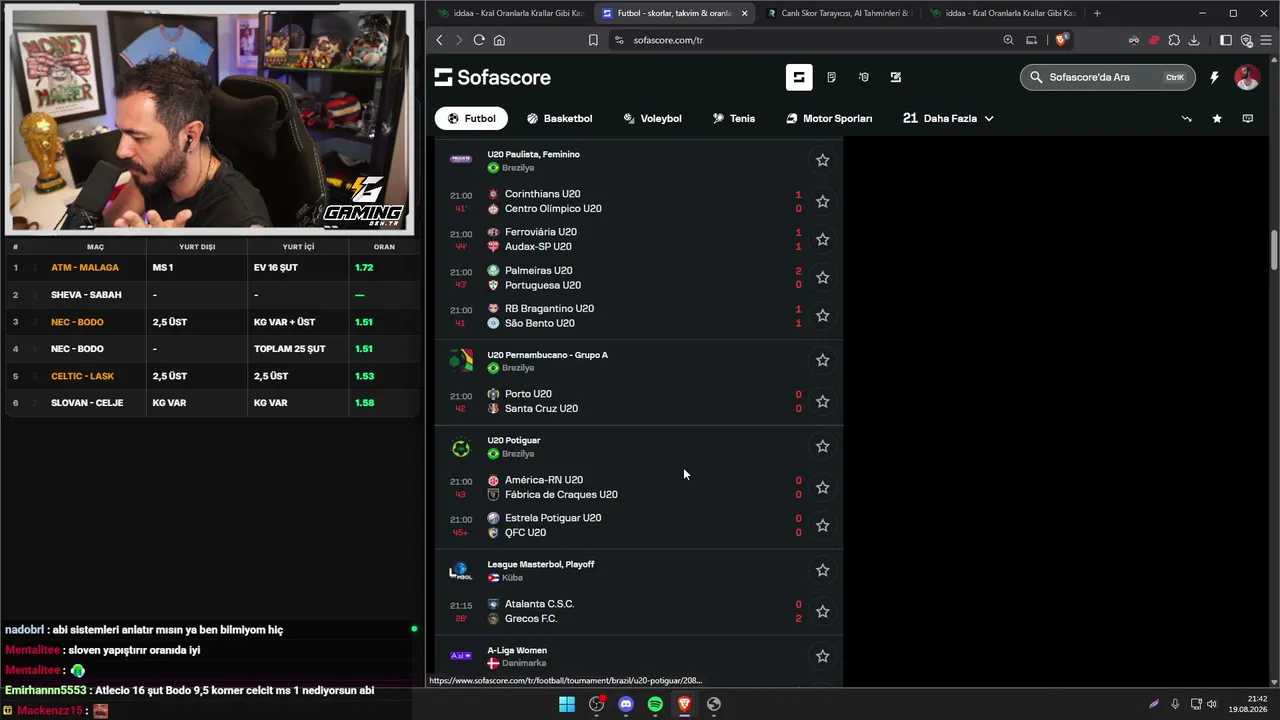Click the 1.72 odds value
This screenshot has height=720, width=1280.
pos(364,268)
